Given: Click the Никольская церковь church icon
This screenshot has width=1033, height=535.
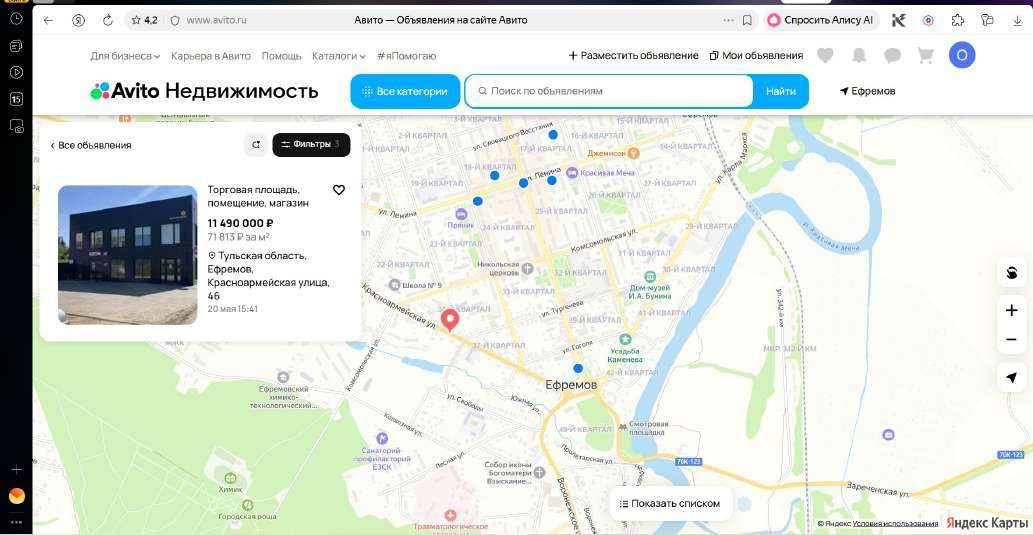Looking at the screenshot, I should pos(527,269).
